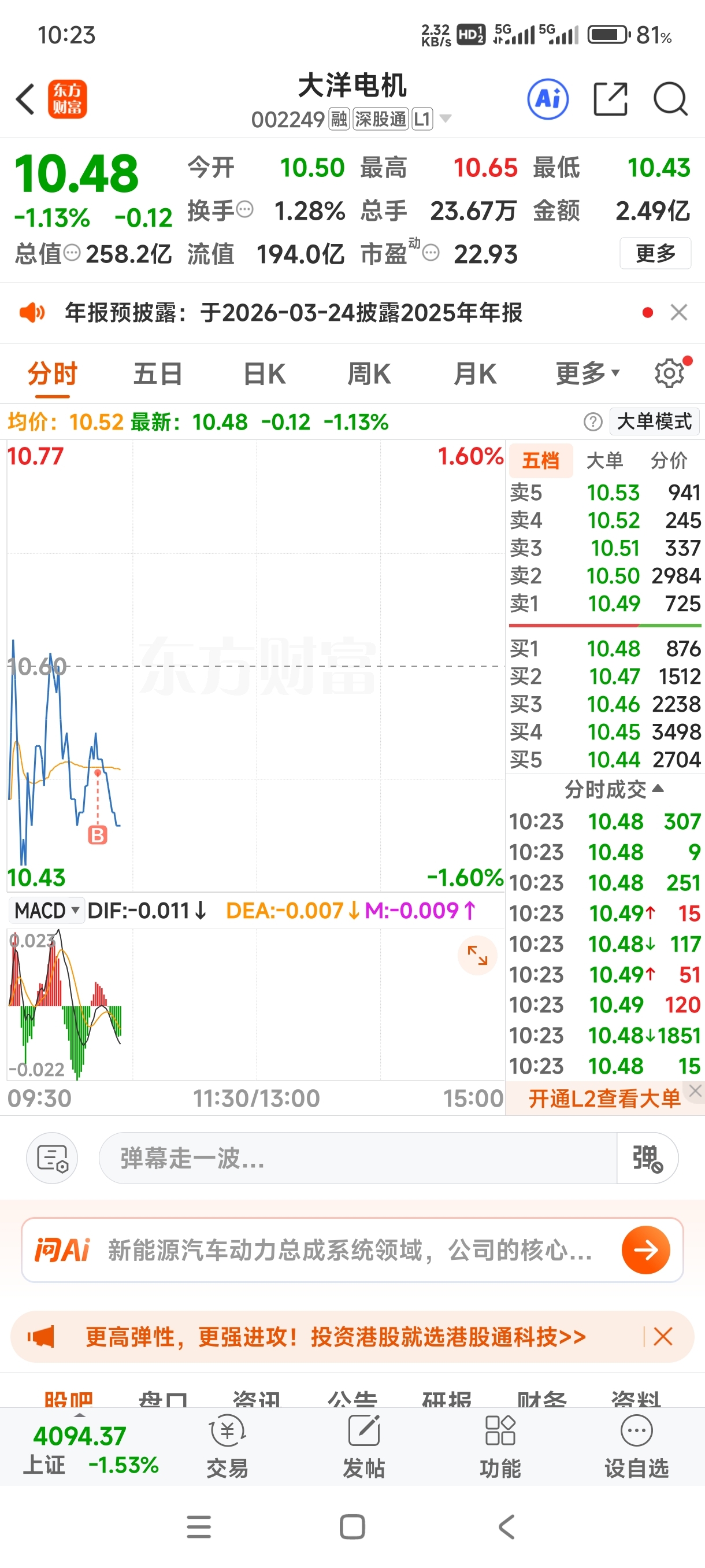The image size is (705, 1568).
Task: Tap Android recent apps menu button
Action: 199,1526
